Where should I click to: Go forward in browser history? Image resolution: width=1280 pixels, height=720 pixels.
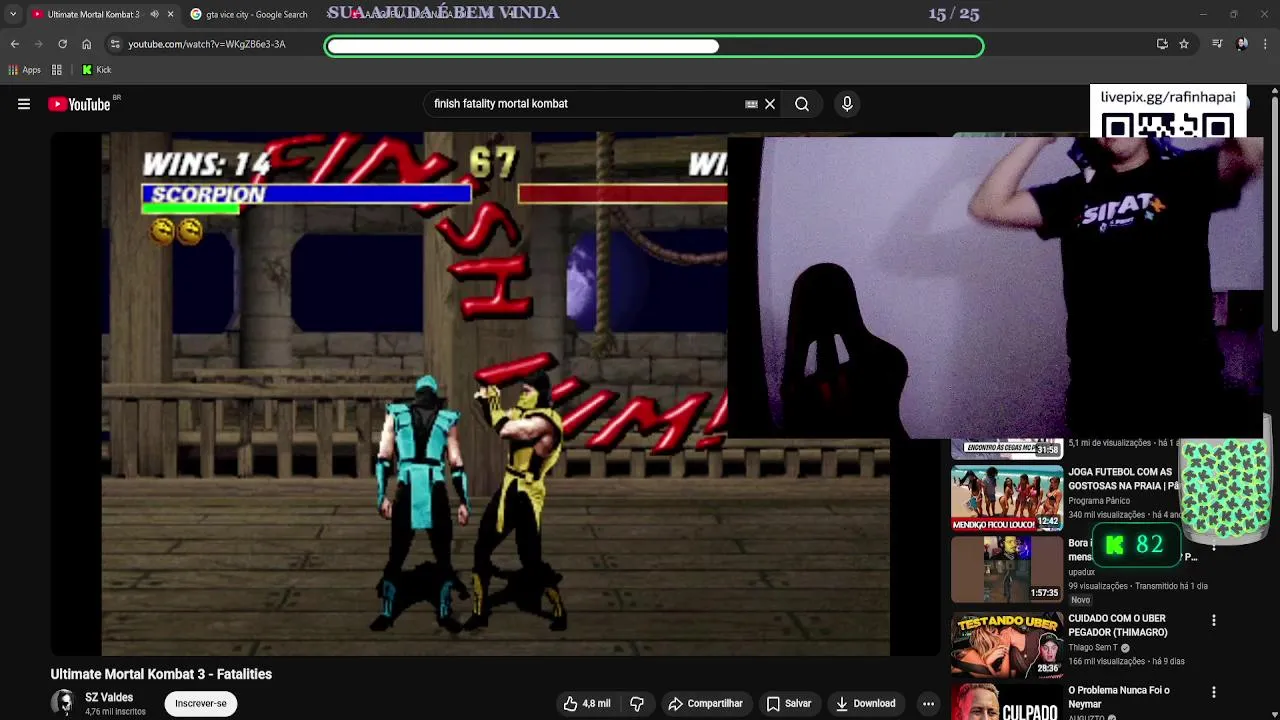(x=38, y=44)
